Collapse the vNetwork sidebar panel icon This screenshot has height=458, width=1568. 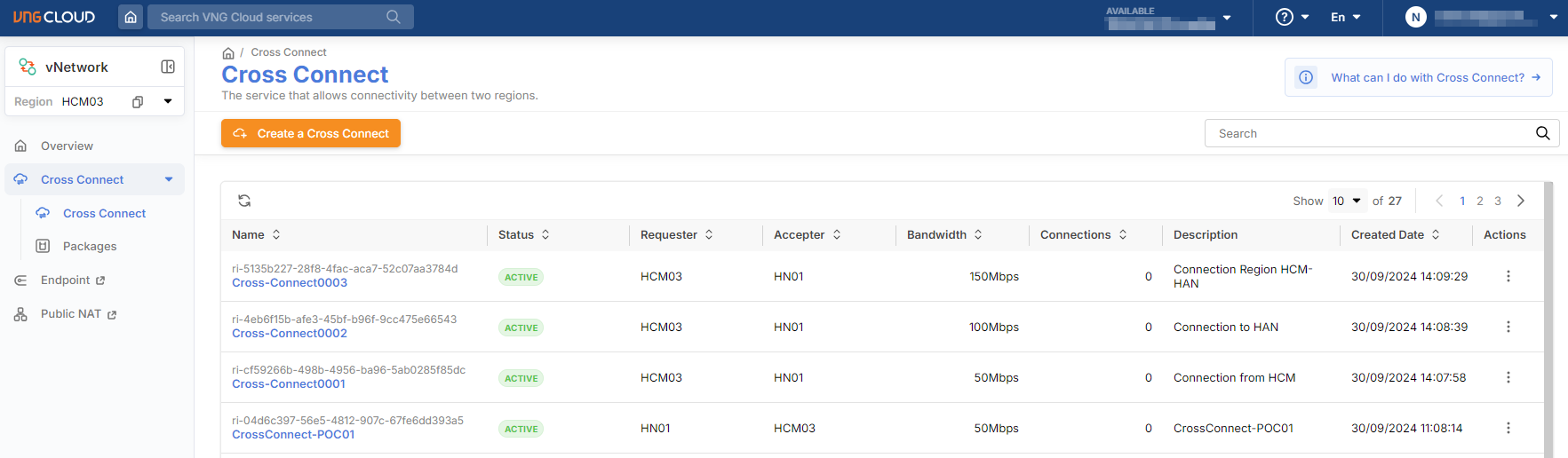click(168, 67)
